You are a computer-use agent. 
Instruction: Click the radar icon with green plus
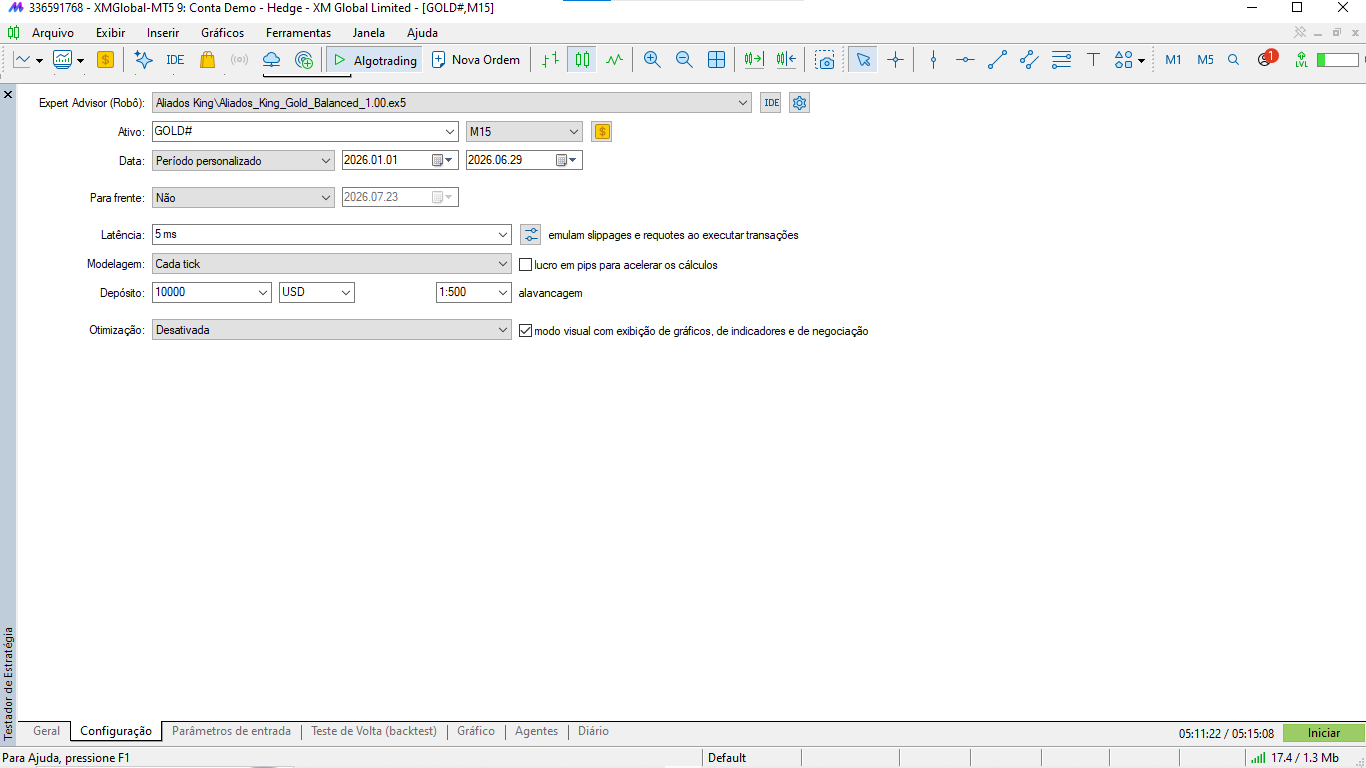point(304,60)
